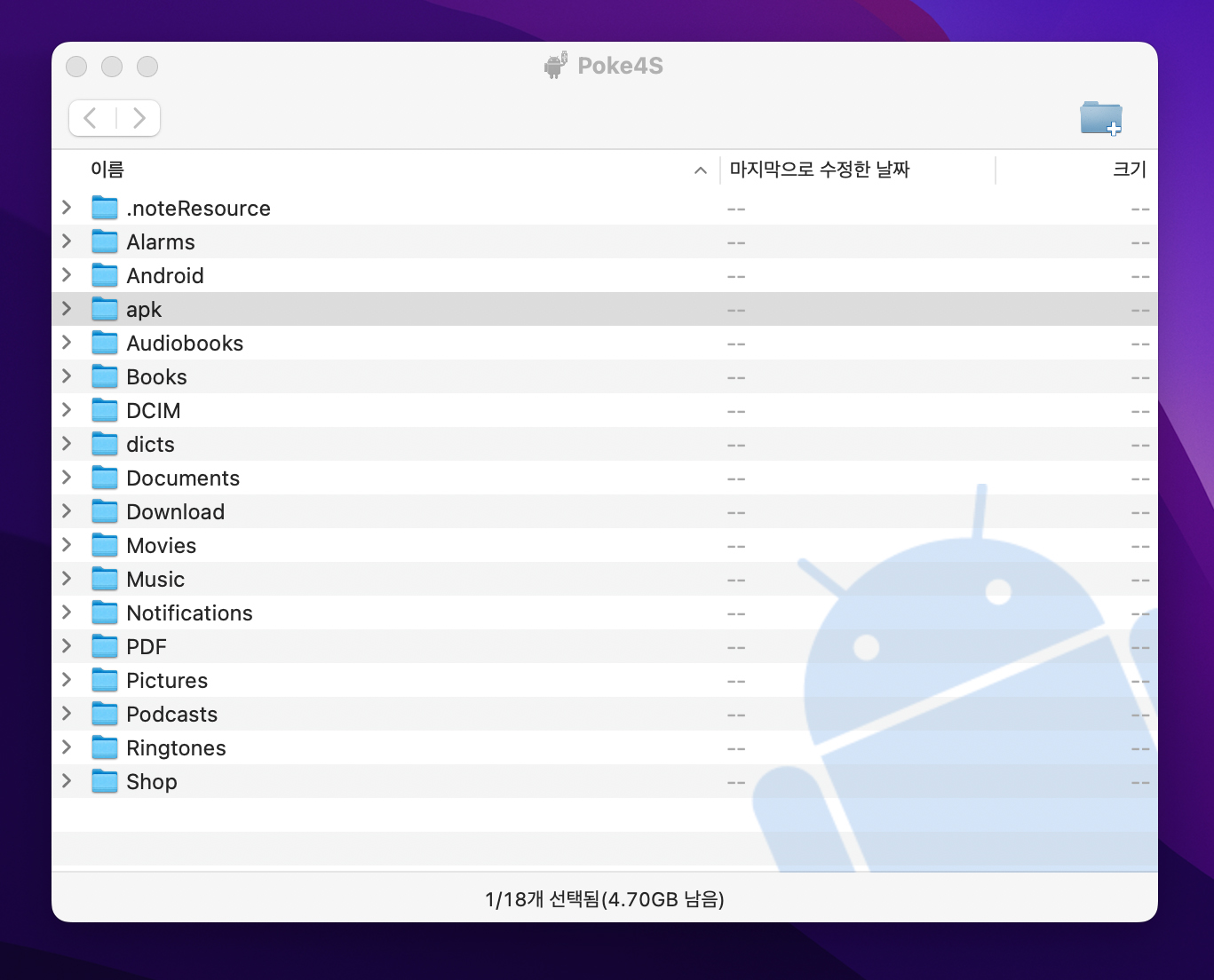Click the Books folder icon
This screenshot has height=980, width=1214.
[x=105, y=376]
